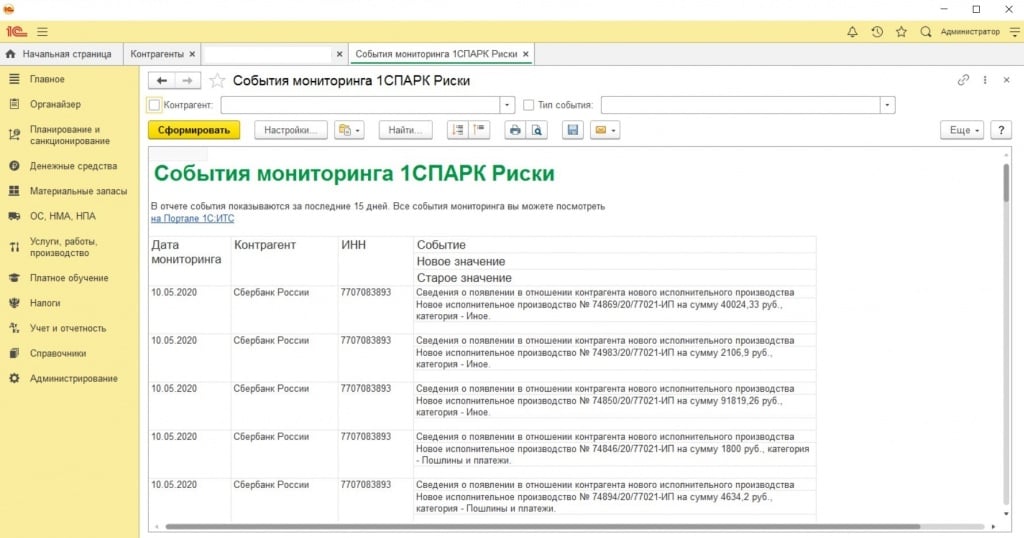Open the Контрагент field dropdown
The width and height of the screenshot is (1024, 538).
pos(507,105)
